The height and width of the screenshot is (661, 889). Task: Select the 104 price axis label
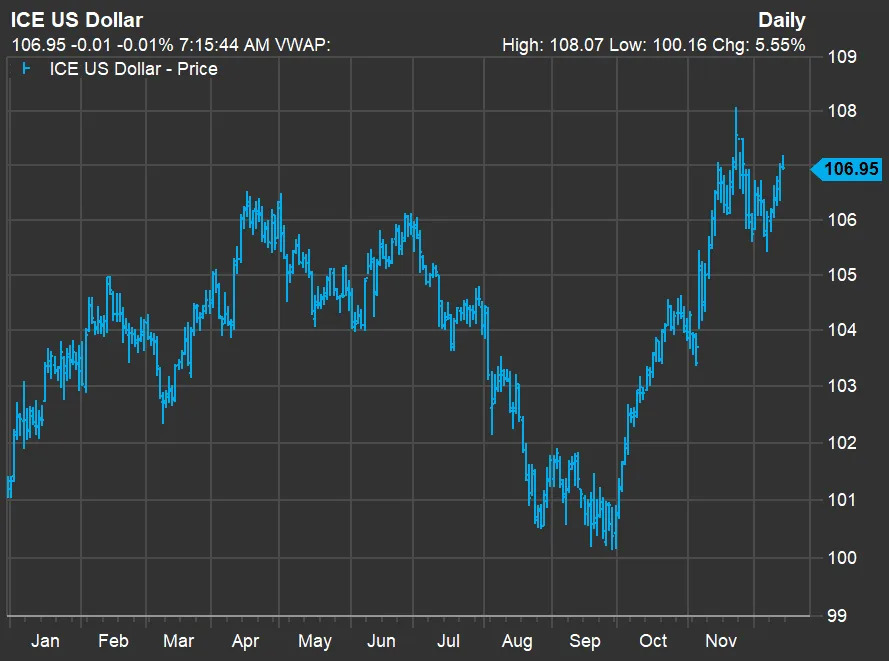(843, 330)
